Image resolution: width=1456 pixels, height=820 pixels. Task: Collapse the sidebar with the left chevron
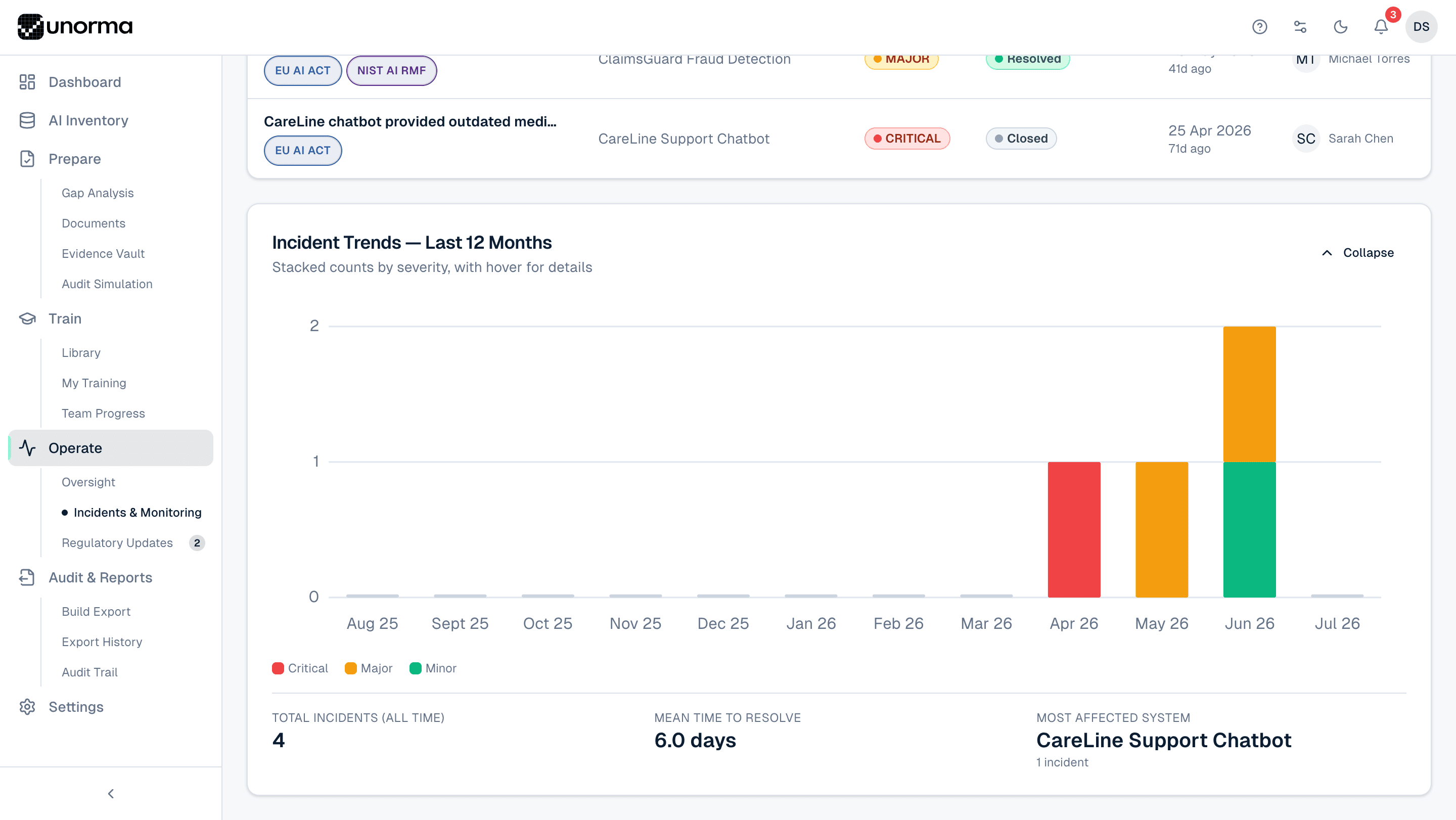pyautogui.click(x=111, y=793)
